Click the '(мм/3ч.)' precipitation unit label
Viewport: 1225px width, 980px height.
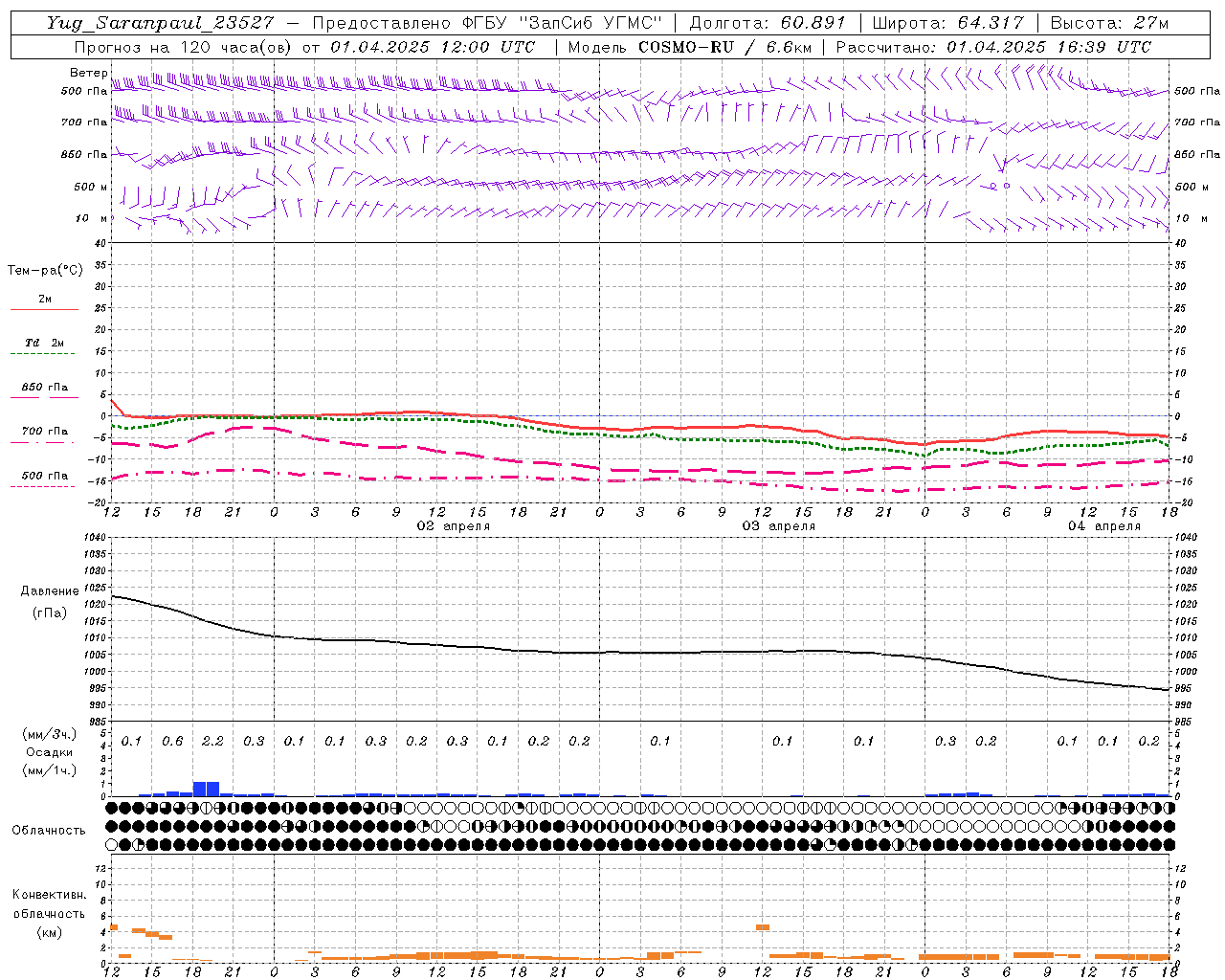[50, 735]
